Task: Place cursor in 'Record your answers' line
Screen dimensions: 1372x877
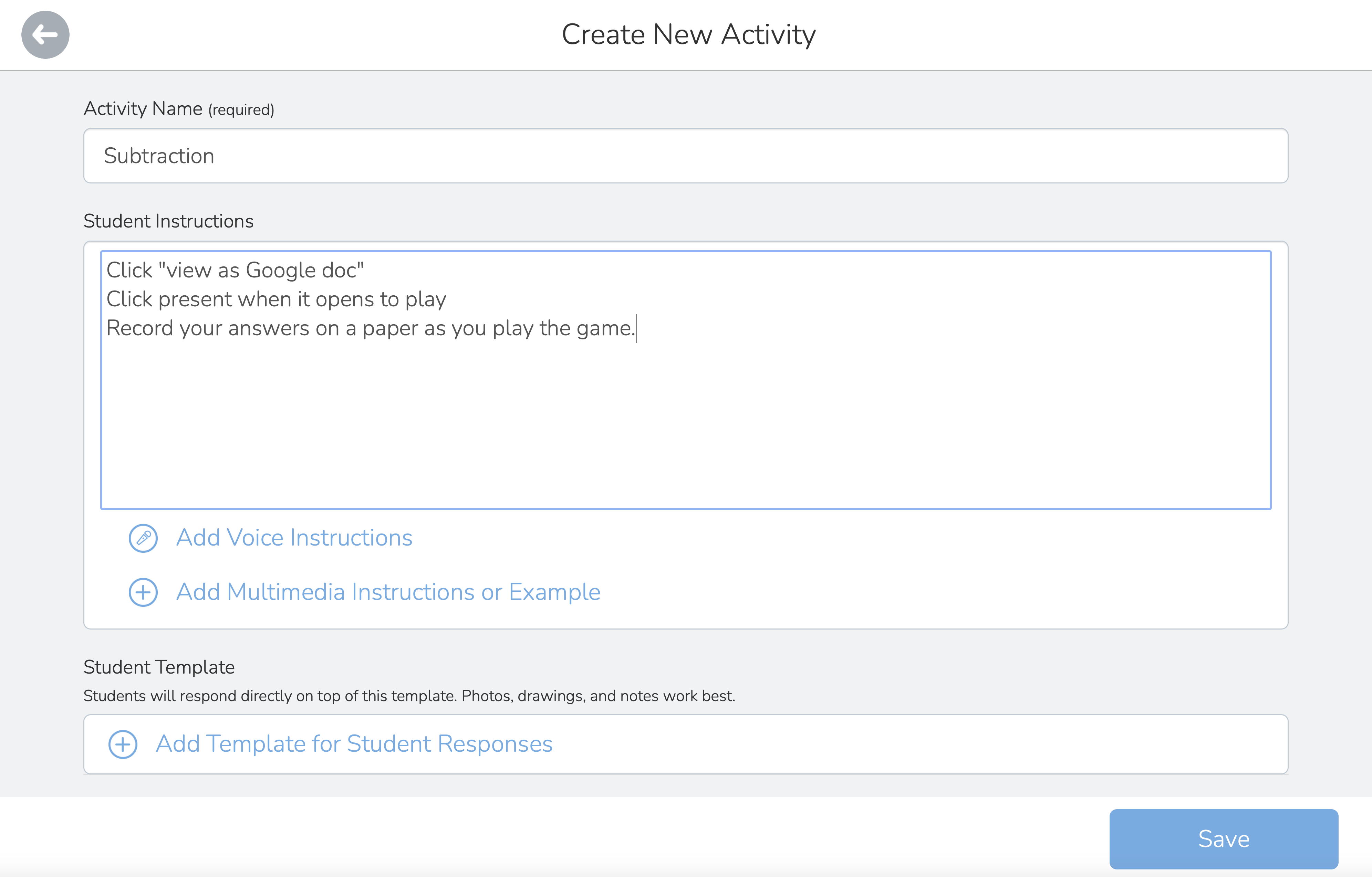Action: 370,329
